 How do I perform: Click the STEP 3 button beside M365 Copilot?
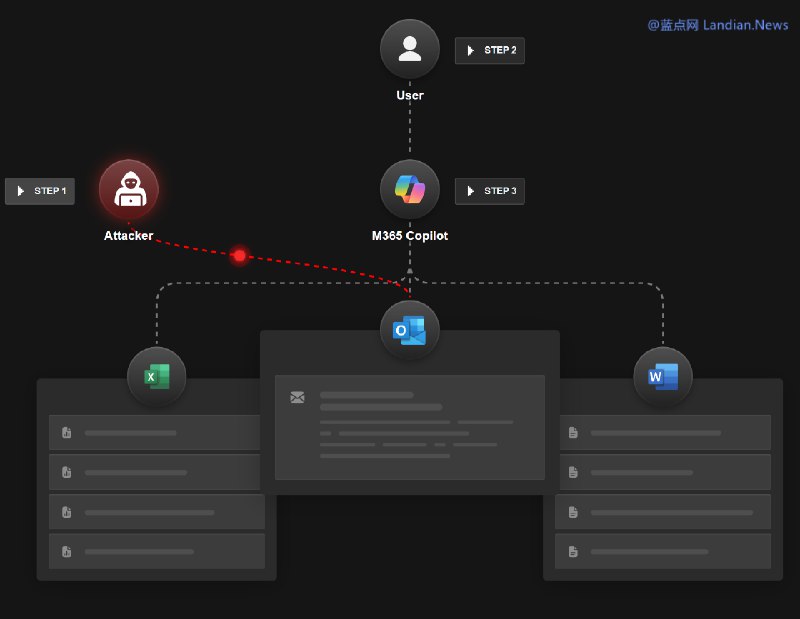click(x=489, y=191)
